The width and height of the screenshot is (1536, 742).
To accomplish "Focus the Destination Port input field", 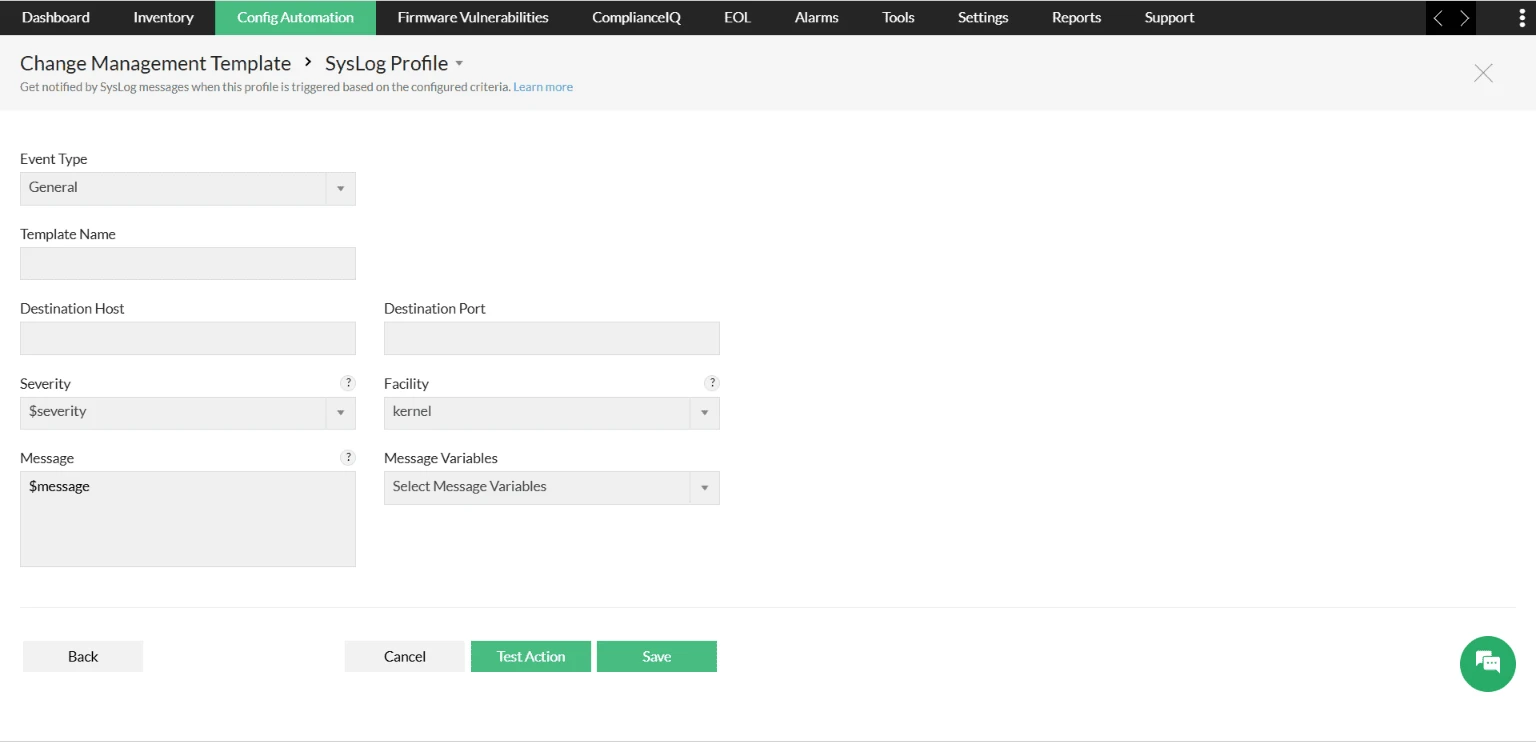I will (x=552, y=338).
